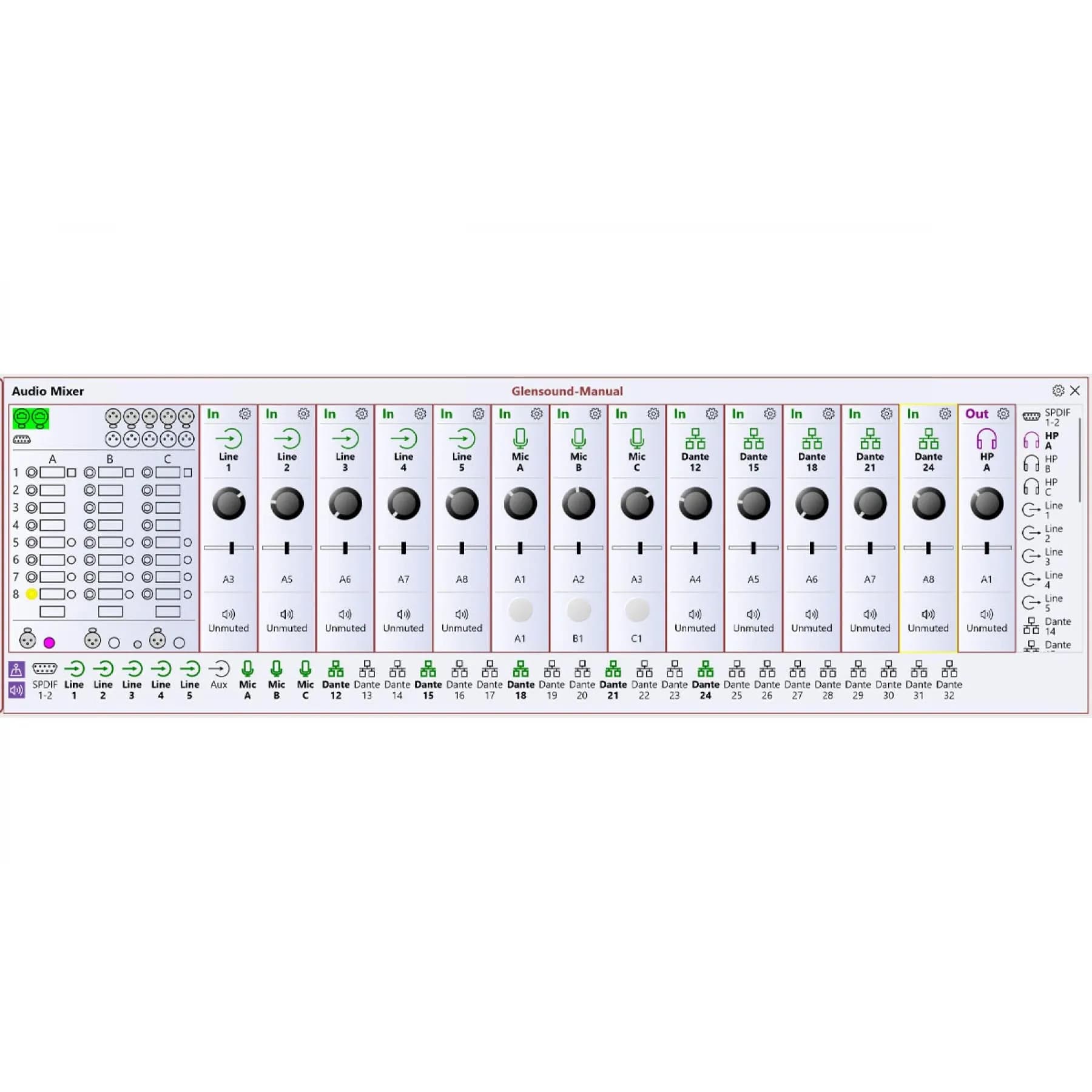This screenshot has width=1092, height=1092.
Task: Click the pan slider on Dante 15
Action: (x=753, y=548)
